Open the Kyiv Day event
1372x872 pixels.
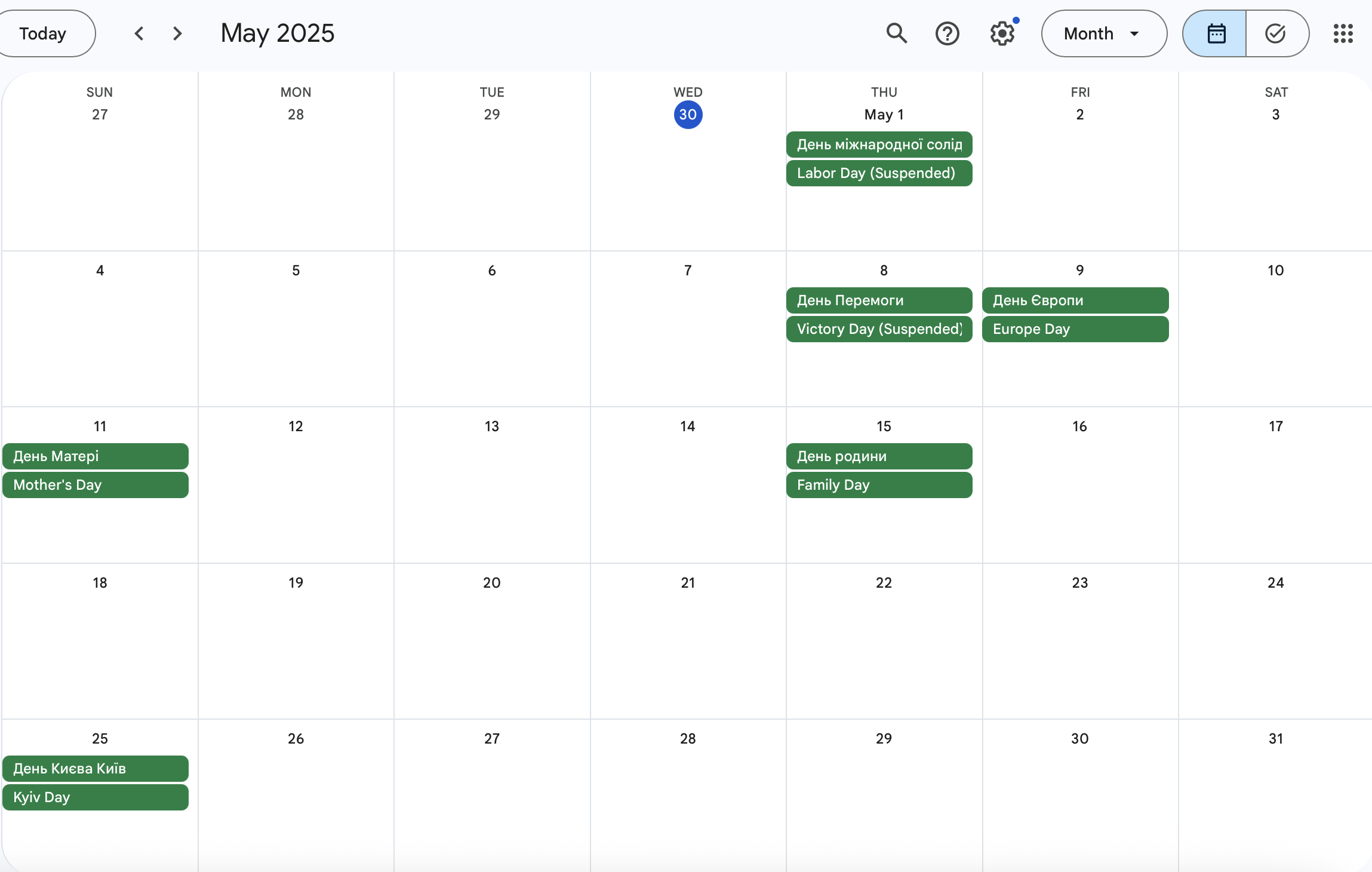[96, 797]
